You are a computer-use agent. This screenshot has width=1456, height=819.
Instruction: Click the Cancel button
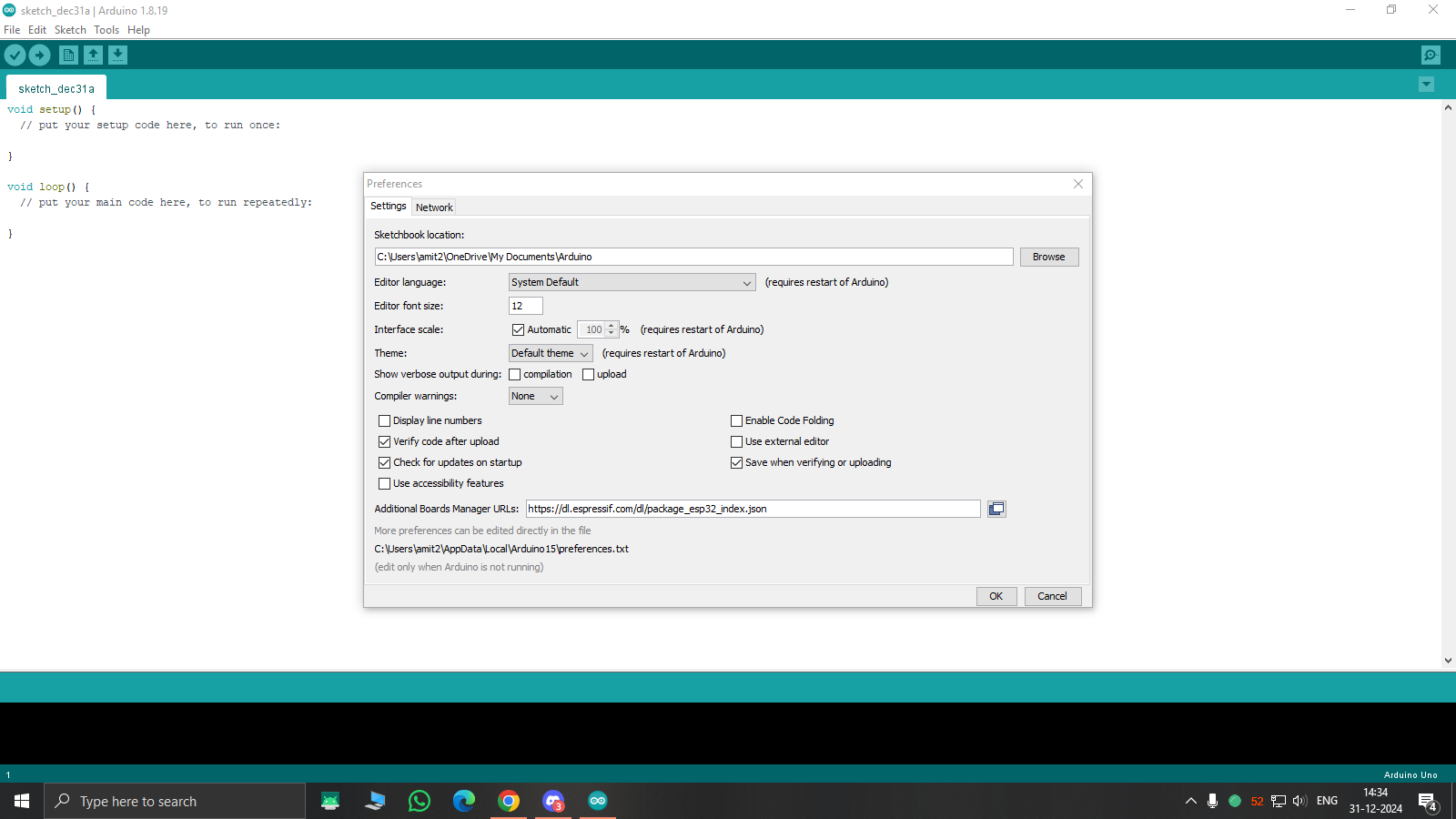point(1053,596)
